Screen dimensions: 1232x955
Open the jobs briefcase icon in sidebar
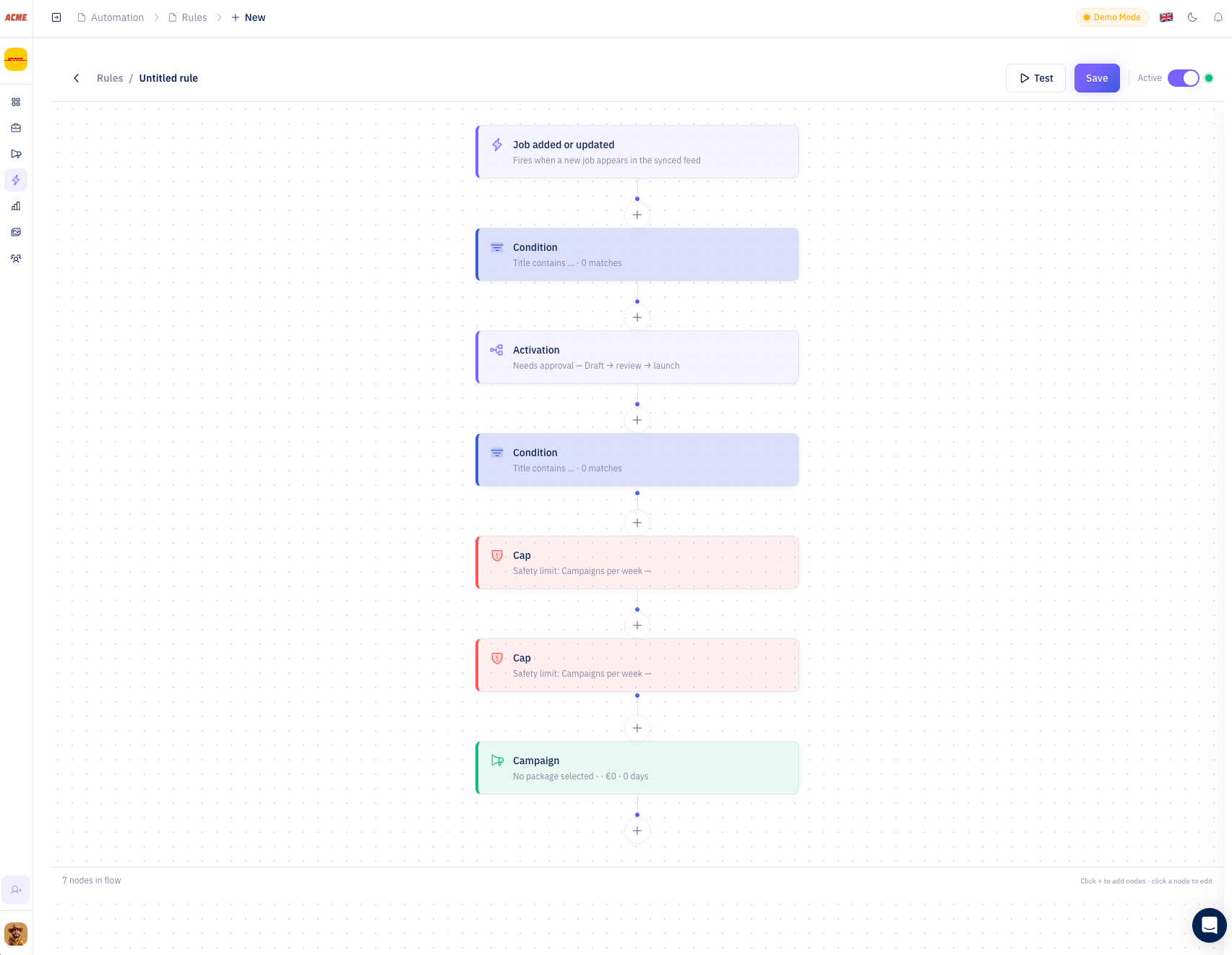pyautogui.click(x=16, y=128)
